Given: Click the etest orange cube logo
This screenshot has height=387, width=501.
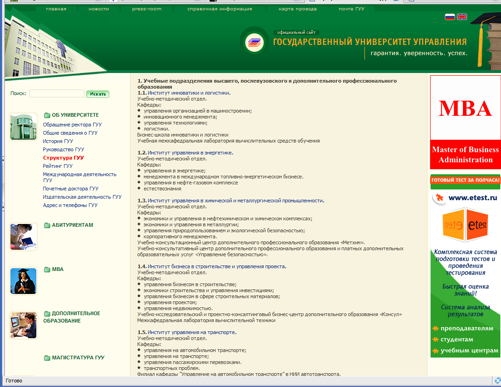Looking at the screenshot, I should tap(465, 225).
